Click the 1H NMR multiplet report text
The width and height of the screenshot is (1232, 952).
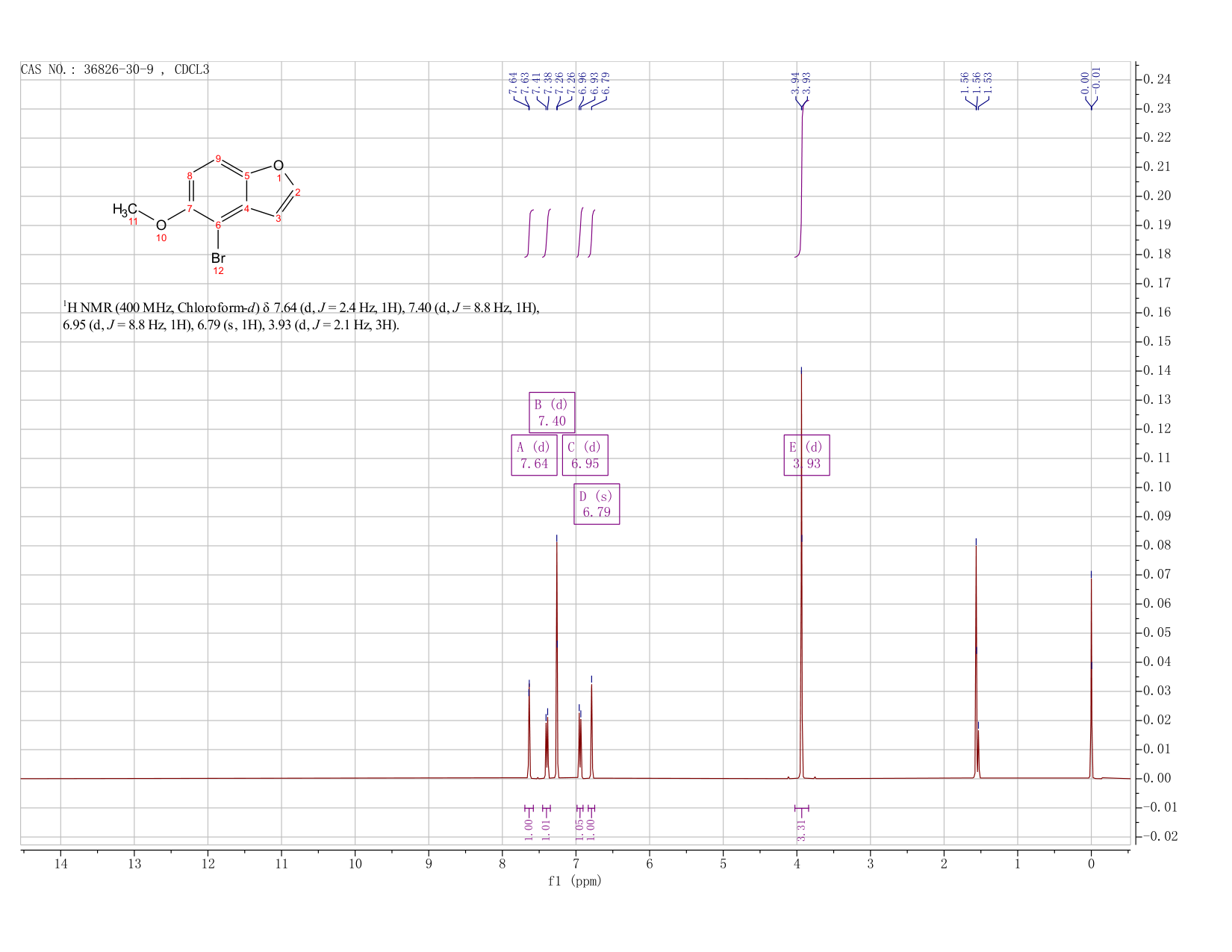tap(301, 317)
